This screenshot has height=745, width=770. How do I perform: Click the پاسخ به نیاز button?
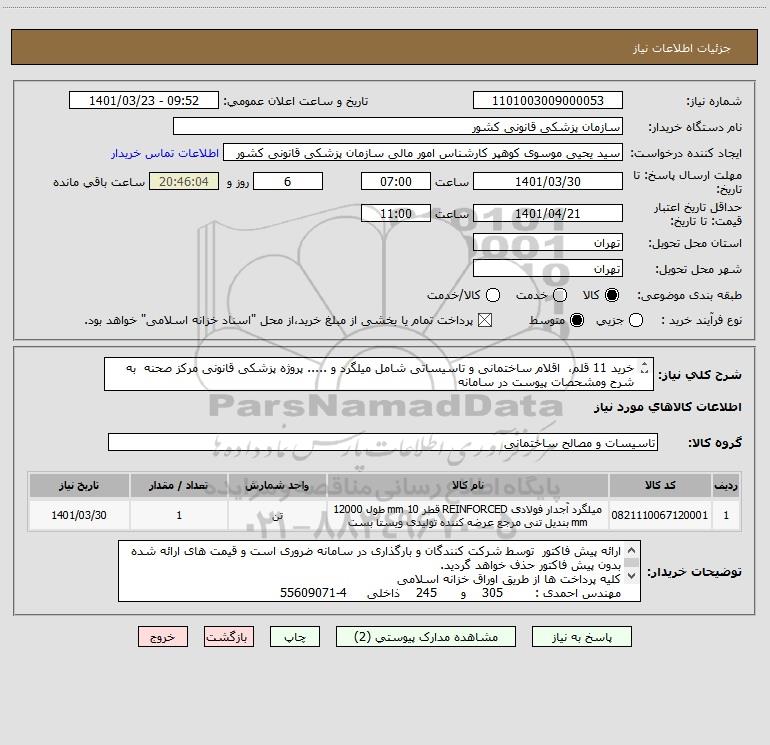(x=582, y=637)
